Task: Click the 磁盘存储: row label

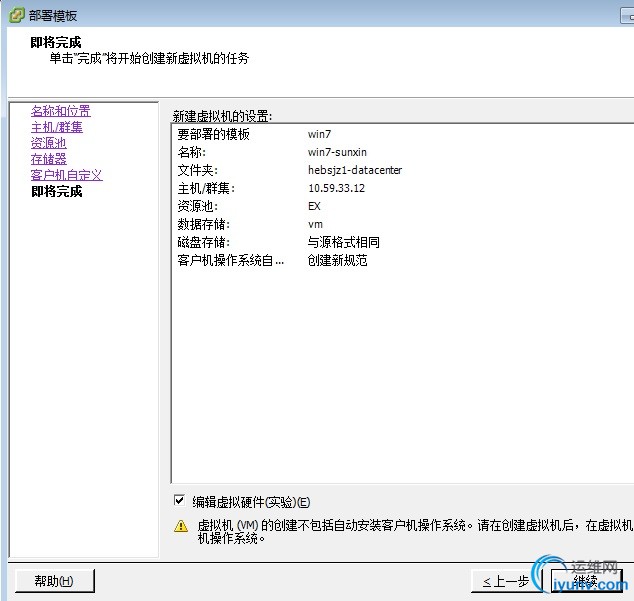Action: click(204, 242)
